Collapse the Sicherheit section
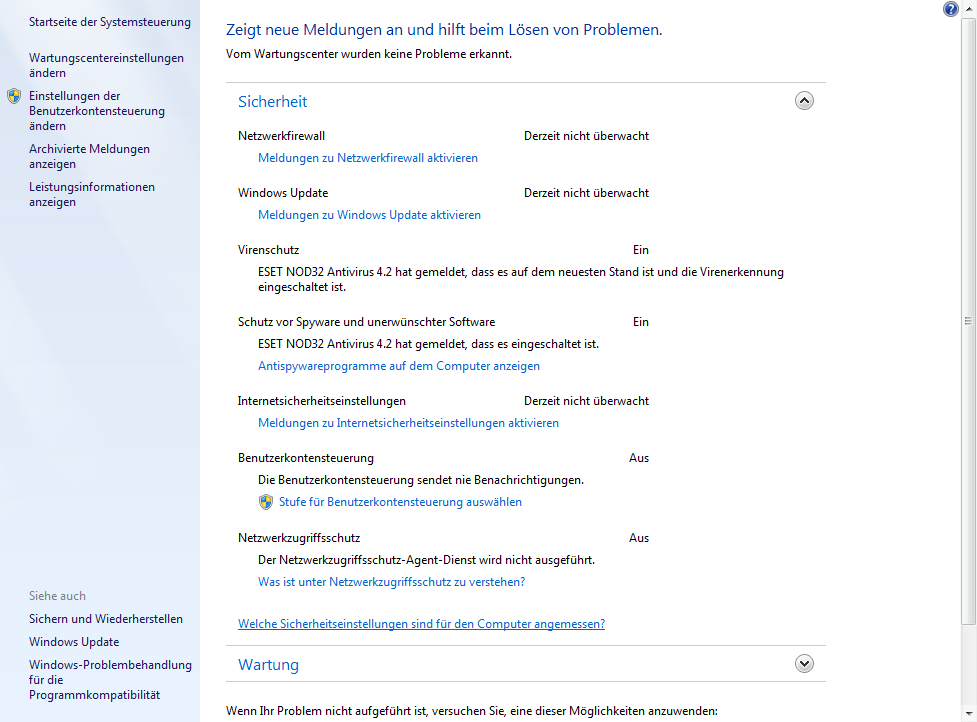 [804, 101]
